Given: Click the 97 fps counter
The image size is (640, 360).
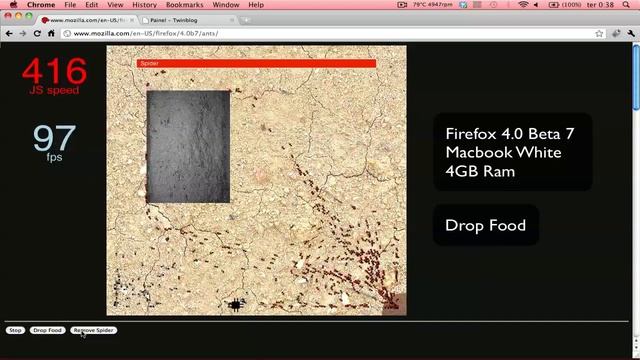Looking at the screenshot, I should pos(54,143).
